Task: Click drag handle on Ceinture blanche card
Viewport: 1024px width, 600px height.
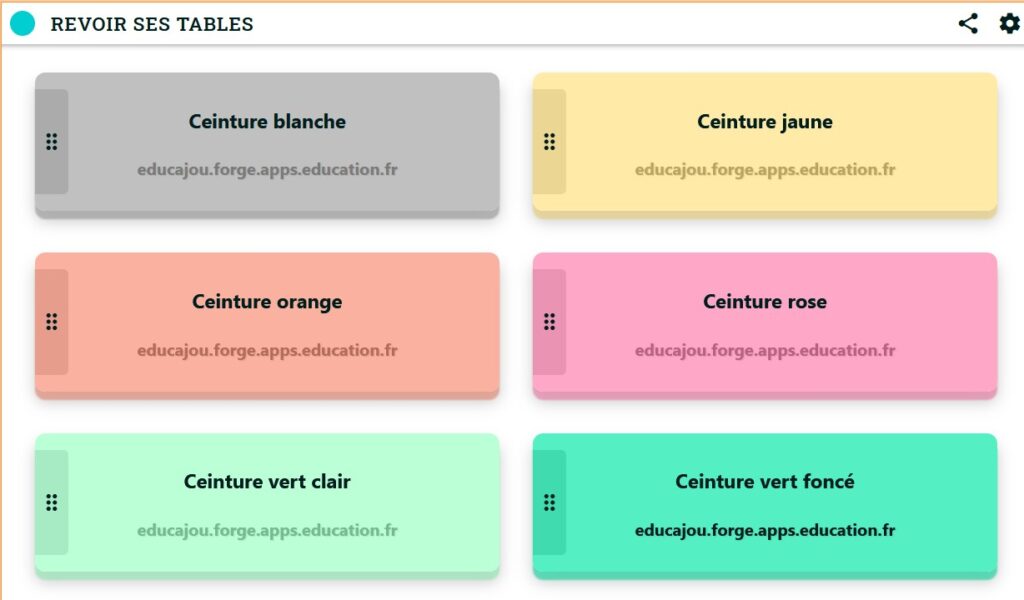Action: [52, 142]
